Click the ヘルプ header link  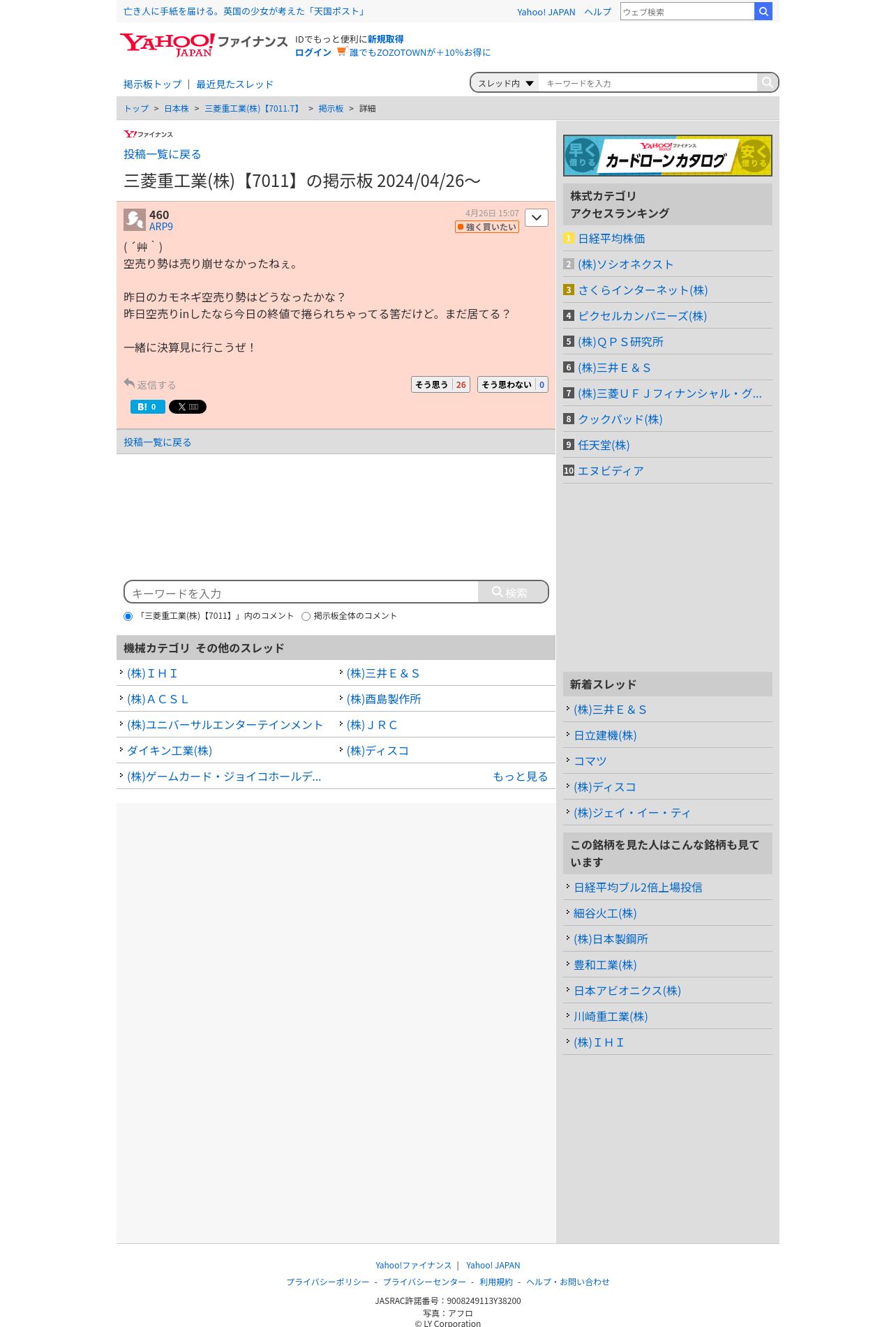[x=598, y=12]
